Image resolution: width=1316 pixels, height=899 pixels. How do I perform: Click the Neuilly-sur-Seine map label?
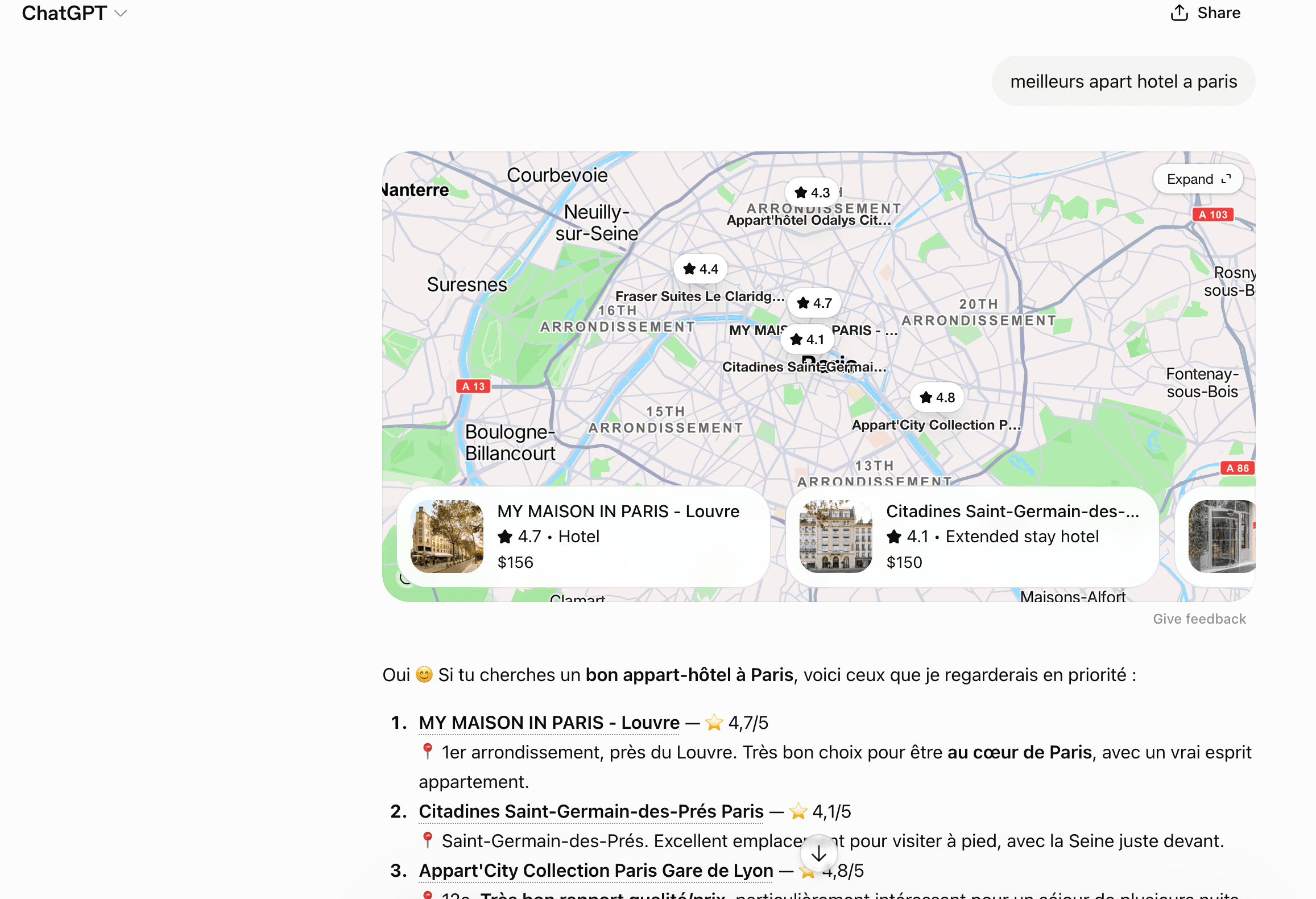[x=597, y=222]
